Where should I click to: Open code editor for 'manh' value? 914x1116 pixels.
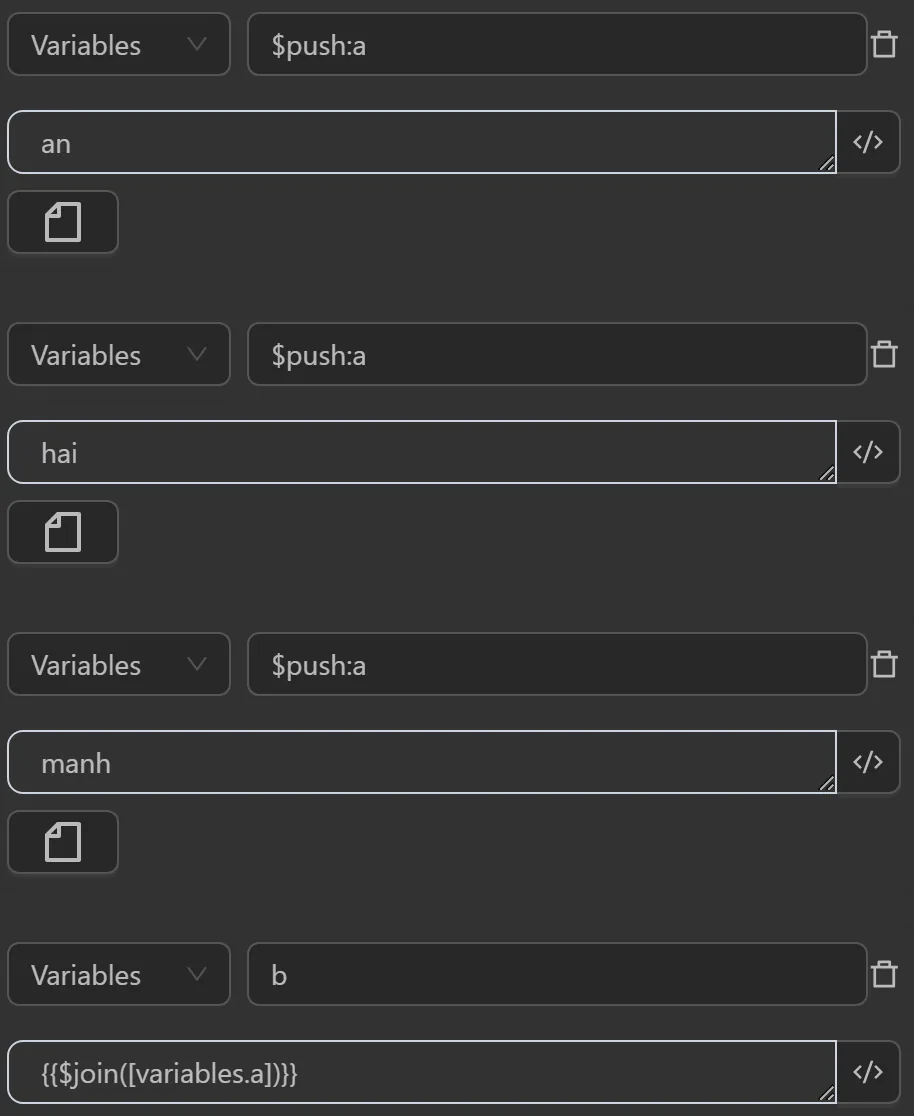[868, 762]
